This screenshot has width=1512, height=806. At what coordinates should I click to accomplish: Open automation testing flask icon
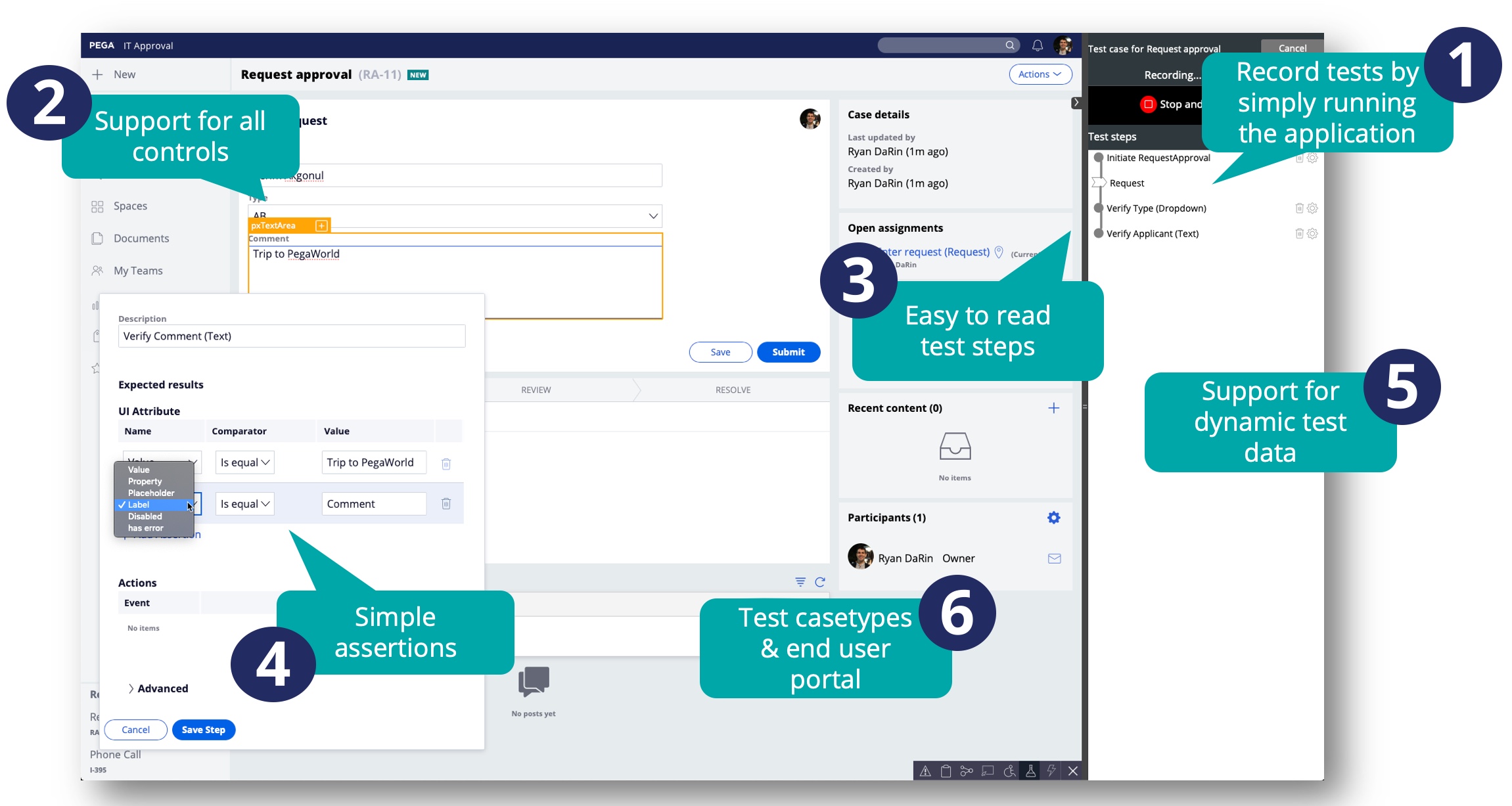1031,771
